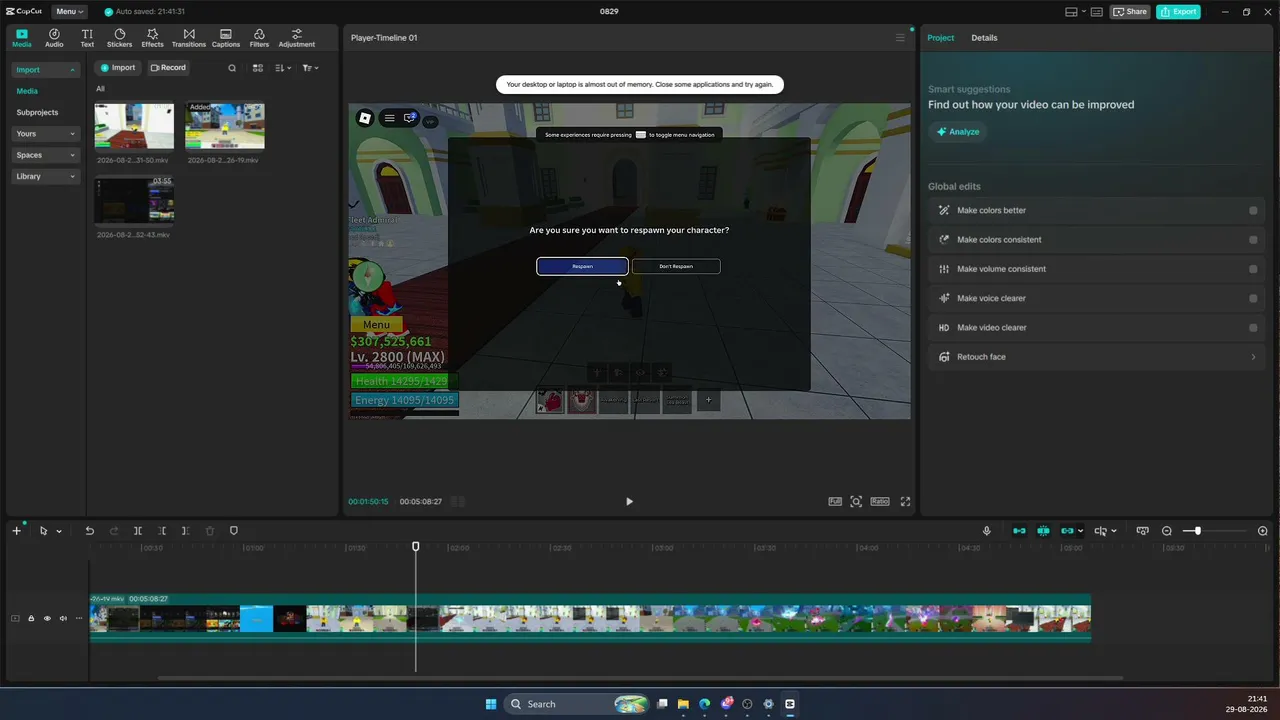
Task: Enter fullscreen preview in the player
Action: coord(905,501)
